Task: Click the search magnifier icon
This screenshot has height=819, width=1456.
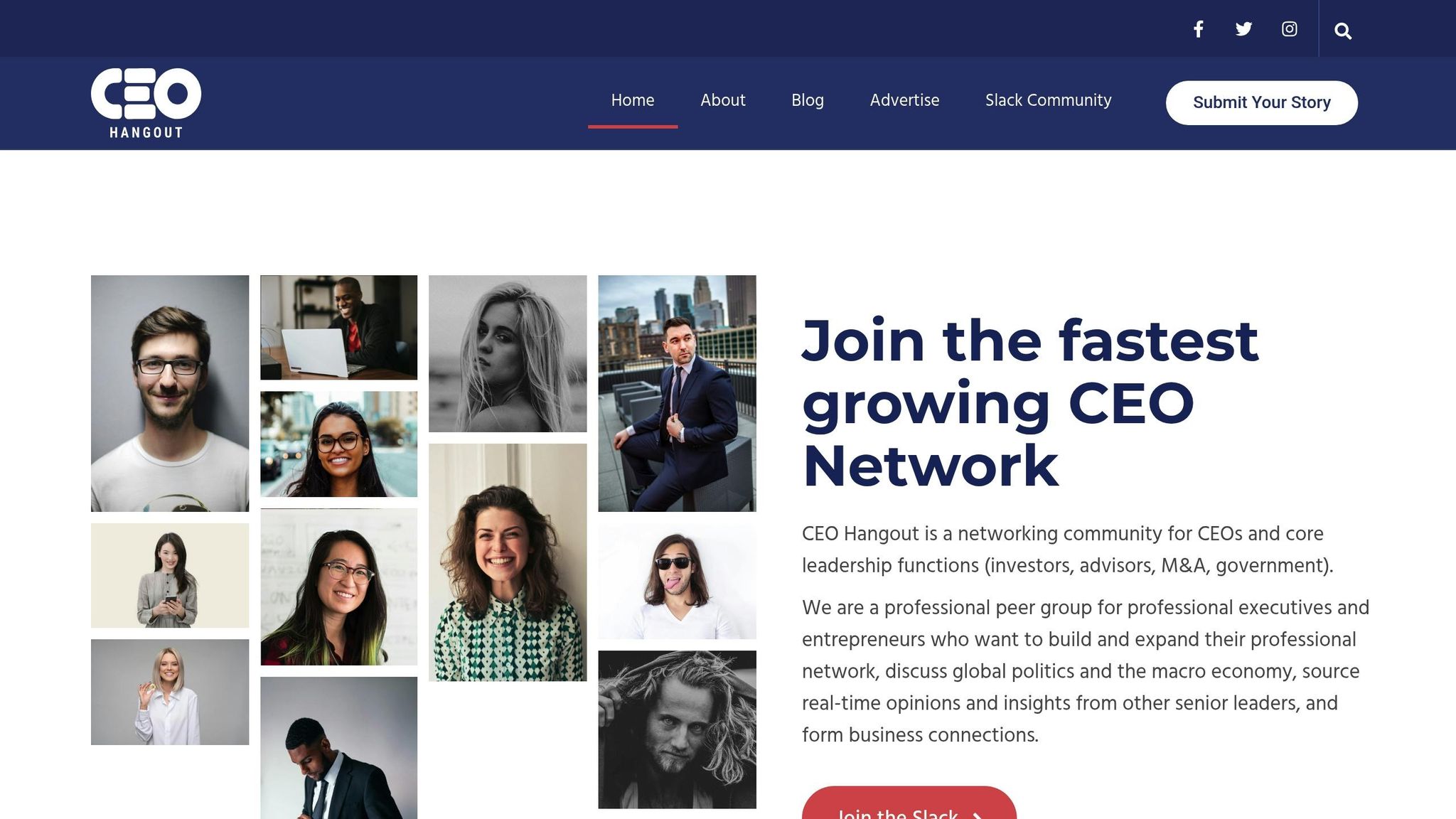Action: pos(1342,31)
